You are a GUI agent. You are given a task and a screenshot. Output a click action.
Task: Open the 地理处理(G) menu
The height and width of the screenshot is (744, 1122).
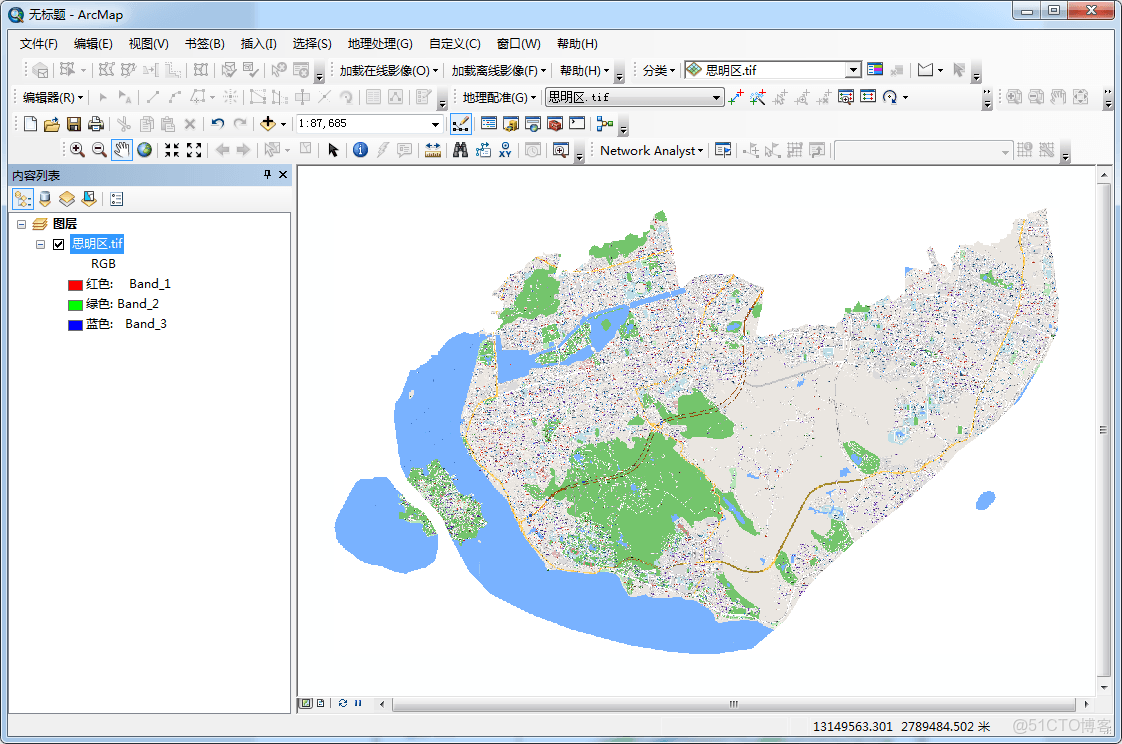coord(380,44)
